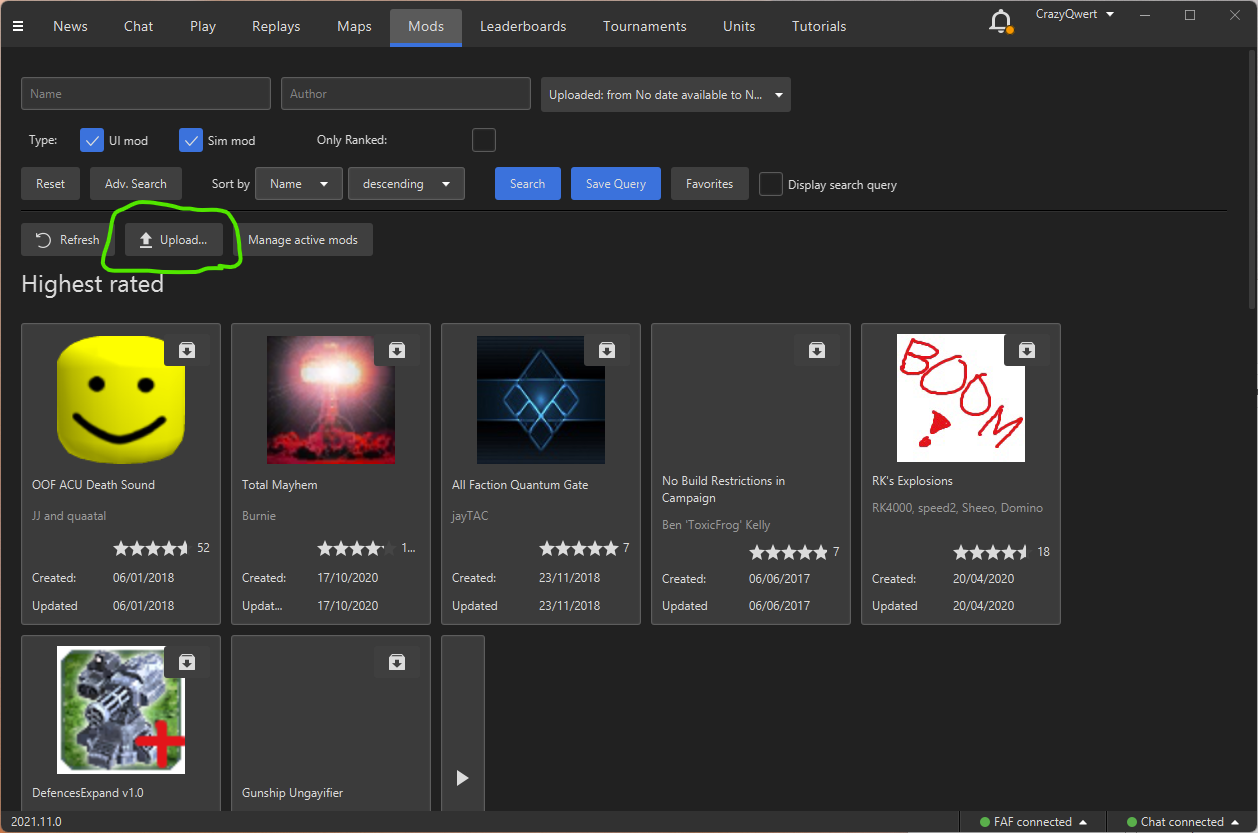This screenshot has height=833, width=1258.
Task: Click the Highest rated heading
Action: (92, 285)
